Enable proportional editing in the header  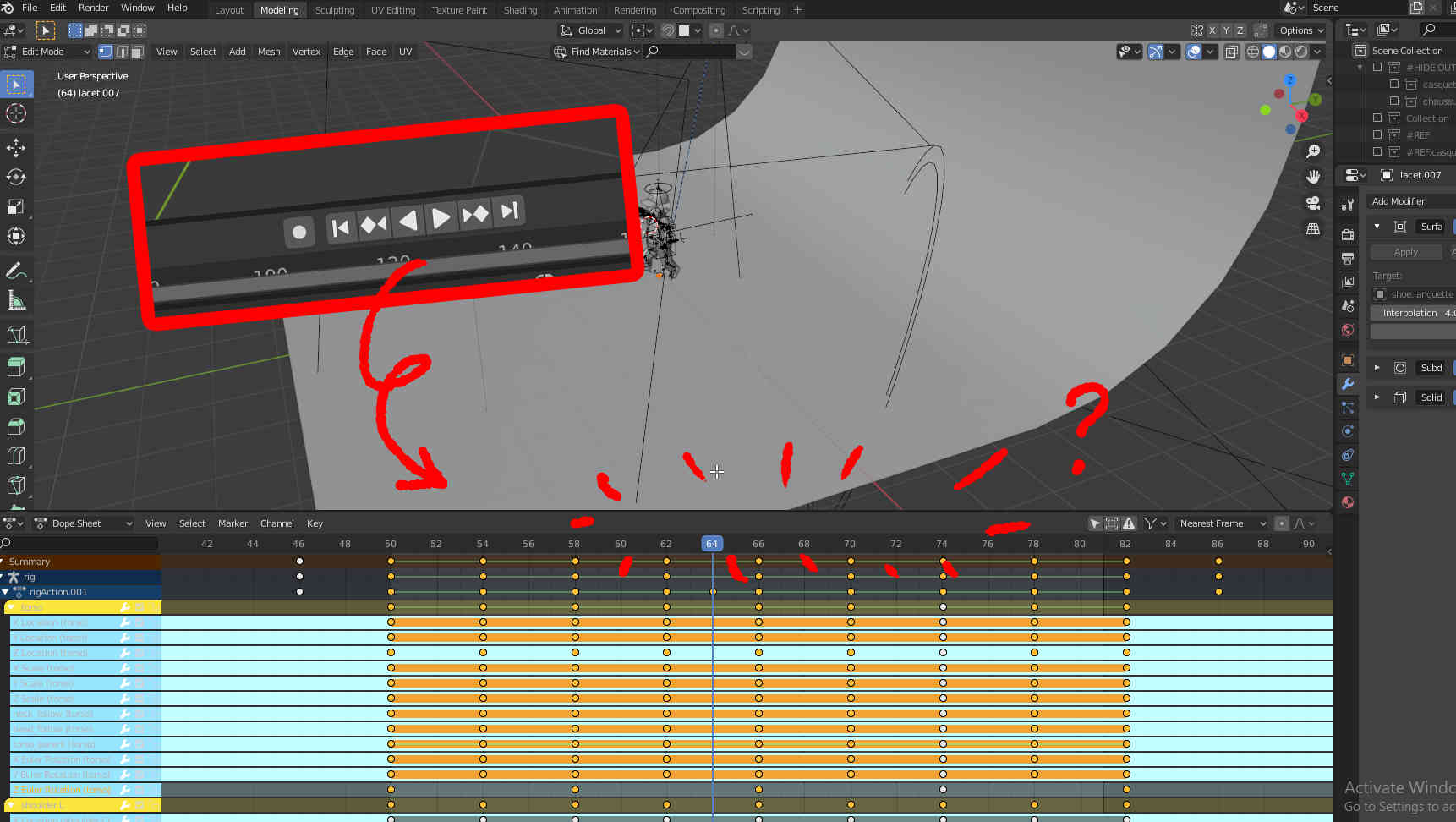click(x=714, y=30)
